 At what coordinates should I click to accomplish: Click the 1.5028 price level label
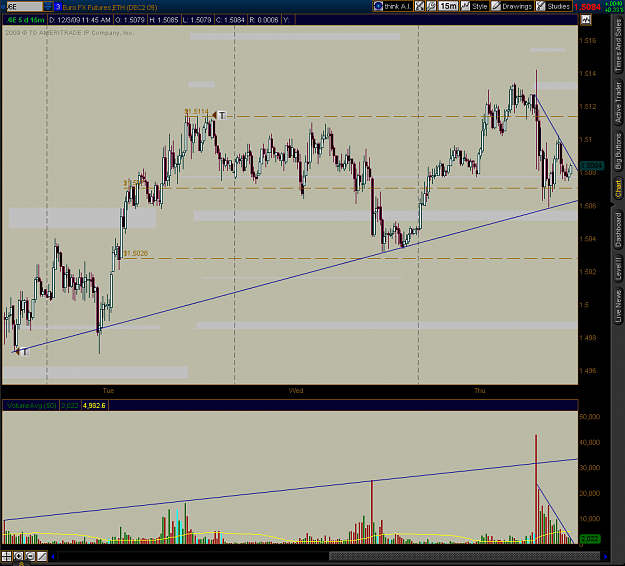[136, 254]
